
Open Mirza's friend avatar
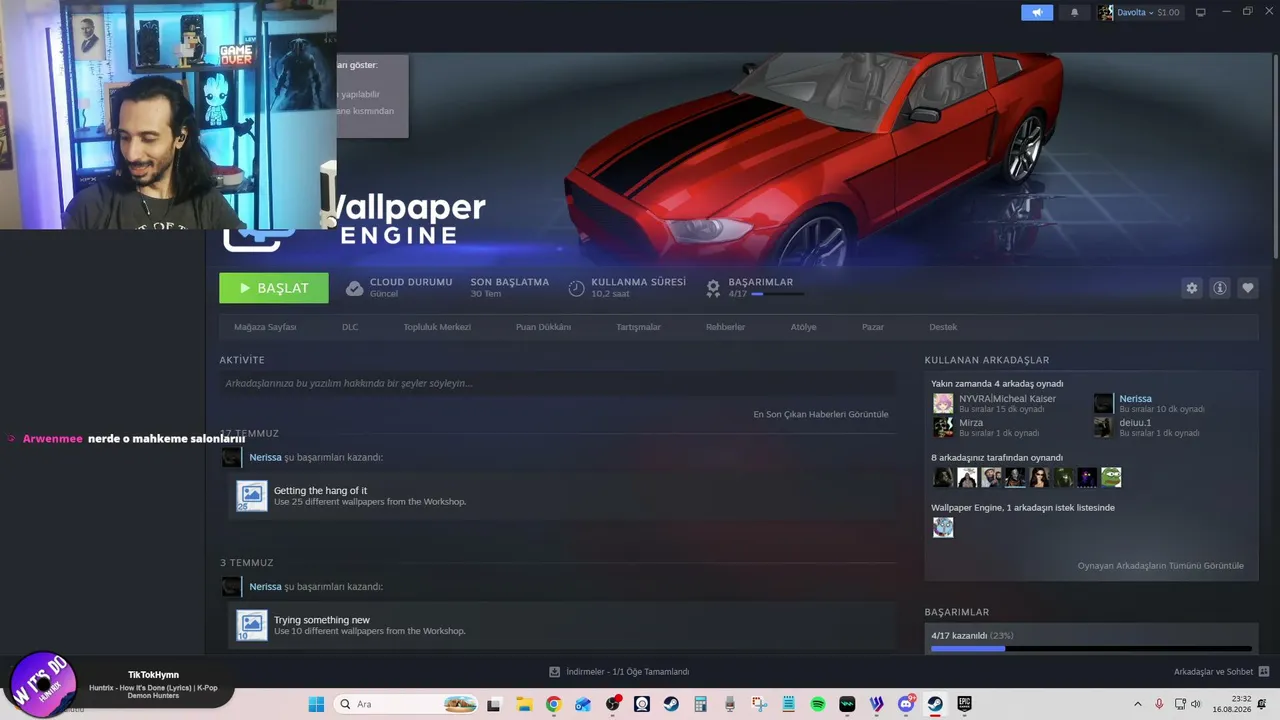pyautogui.click(x=943, y=427)
